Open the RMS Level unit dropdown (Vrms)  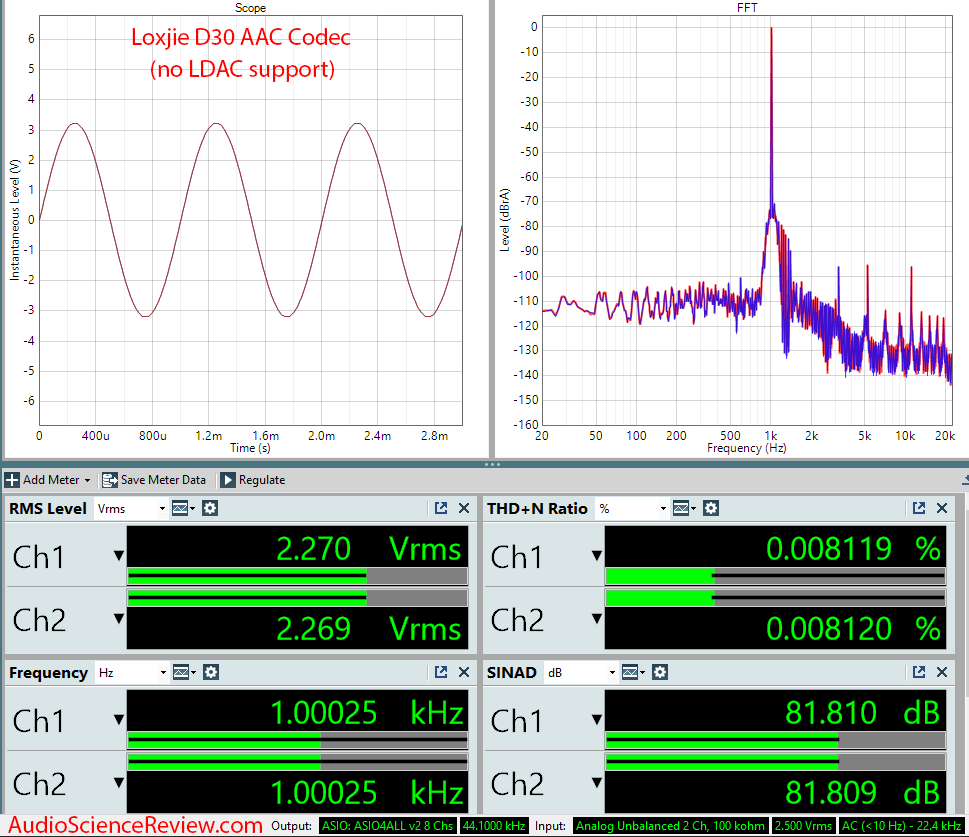(131, 509)
